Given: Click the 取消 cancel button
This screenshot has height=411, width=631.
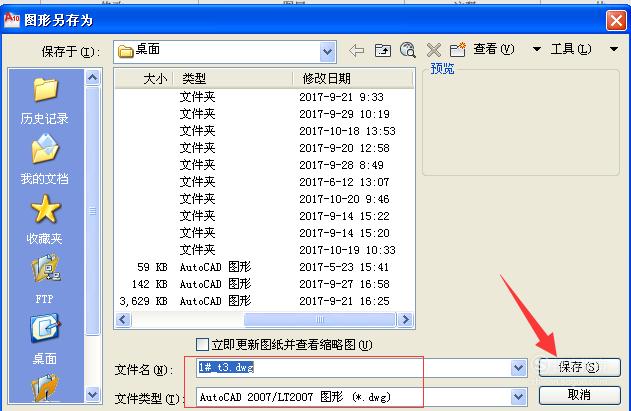Looking at the screenshot, I should (579, 395).
